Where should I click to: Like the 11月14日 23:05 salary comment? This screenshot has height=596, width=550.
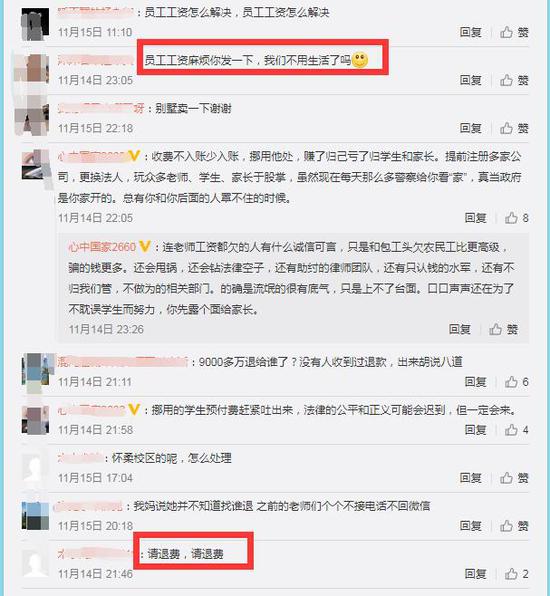pyautogui.click(x=514, y=80)
